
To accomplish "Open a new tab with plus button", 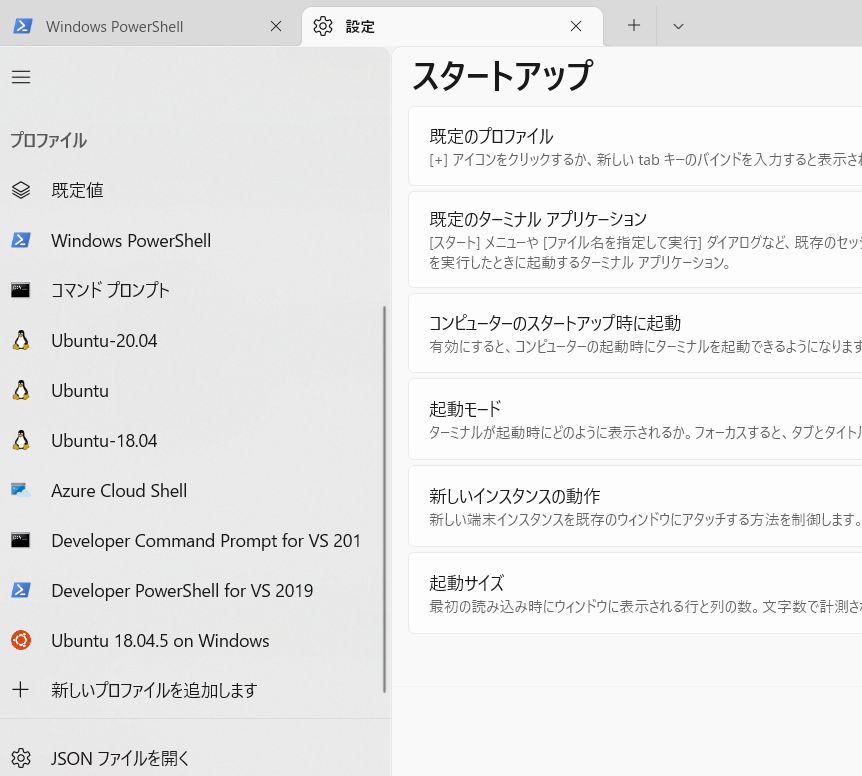I will click(634, 25).
